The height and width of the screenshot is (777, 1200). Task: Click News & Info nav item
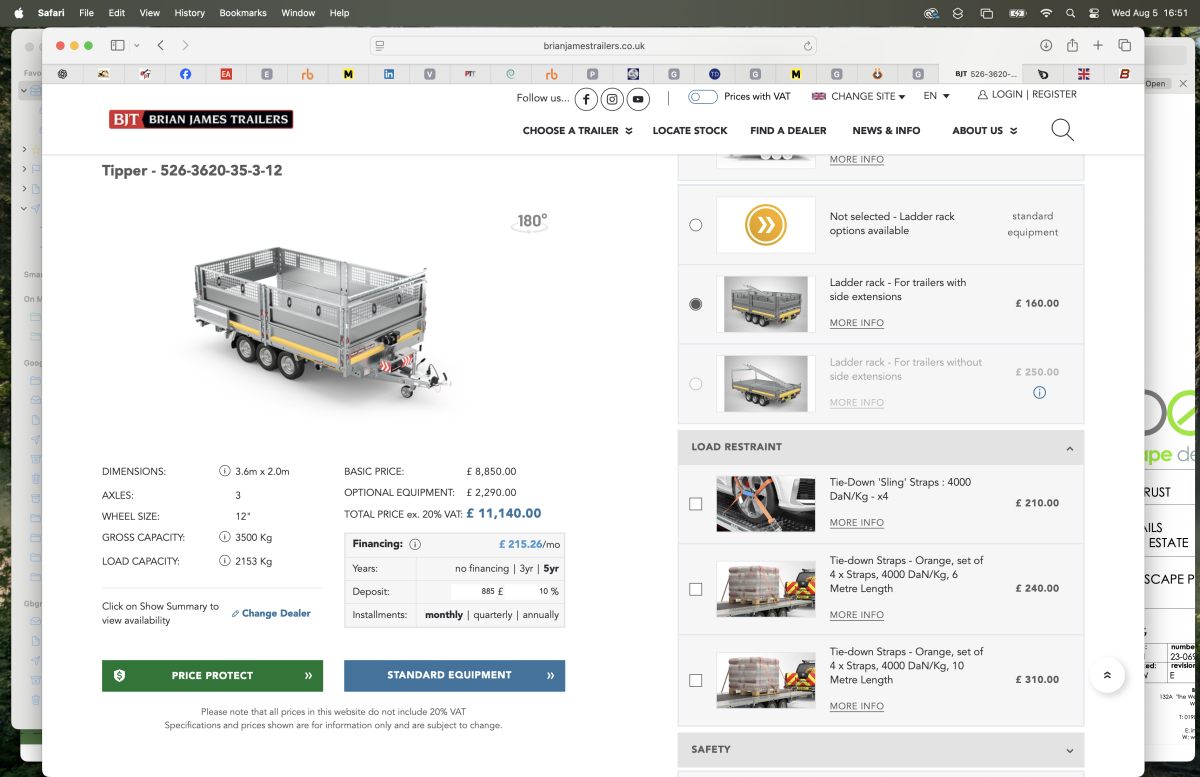(x=886, y=130)
